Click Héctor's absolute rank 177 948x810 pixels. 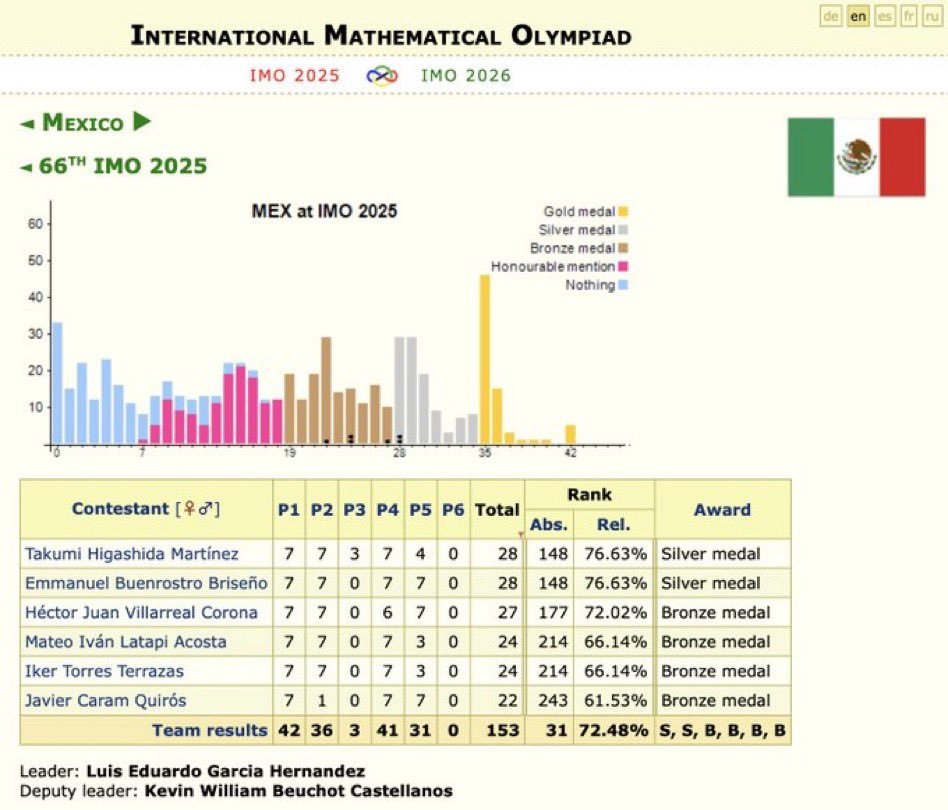pyautogui.click(x=553, y=612)
